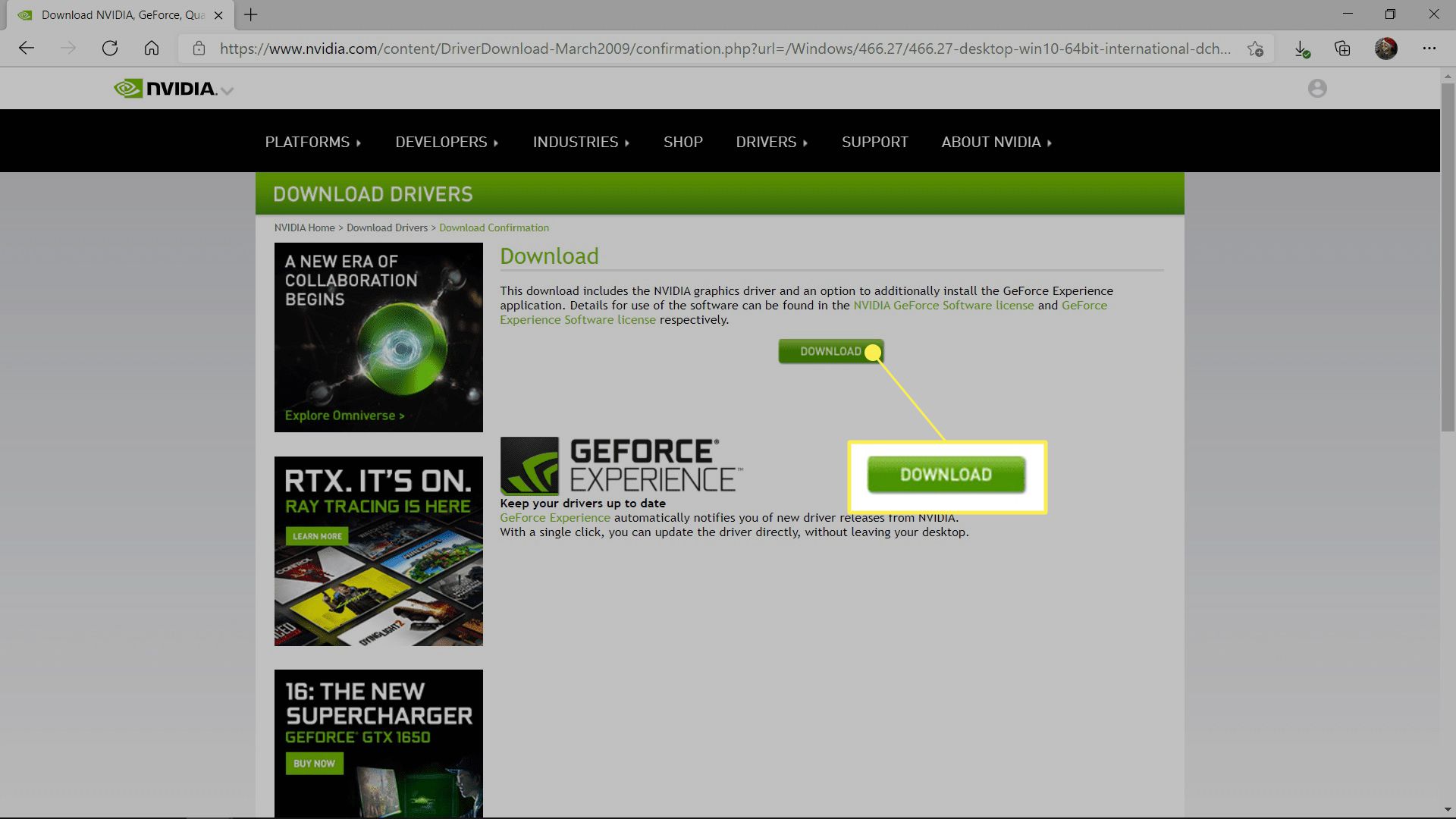Click the GeForce Experience logo
This screenshot has width=1456, height=819.
(621, 466)
